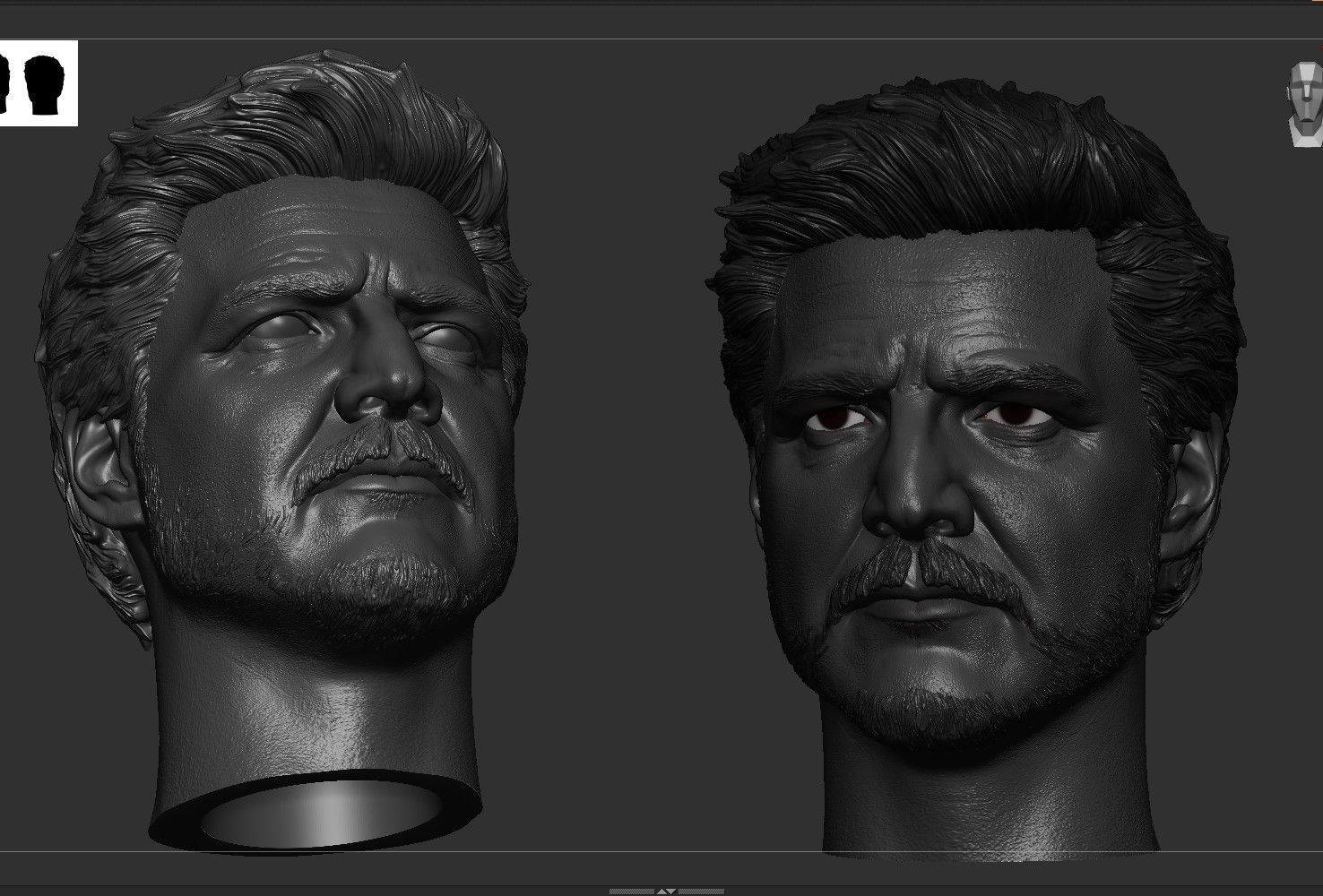Click the bottom tray divider up arrow
The width and height of the screenshot is (1323, 896).
(x=661, y=892)
